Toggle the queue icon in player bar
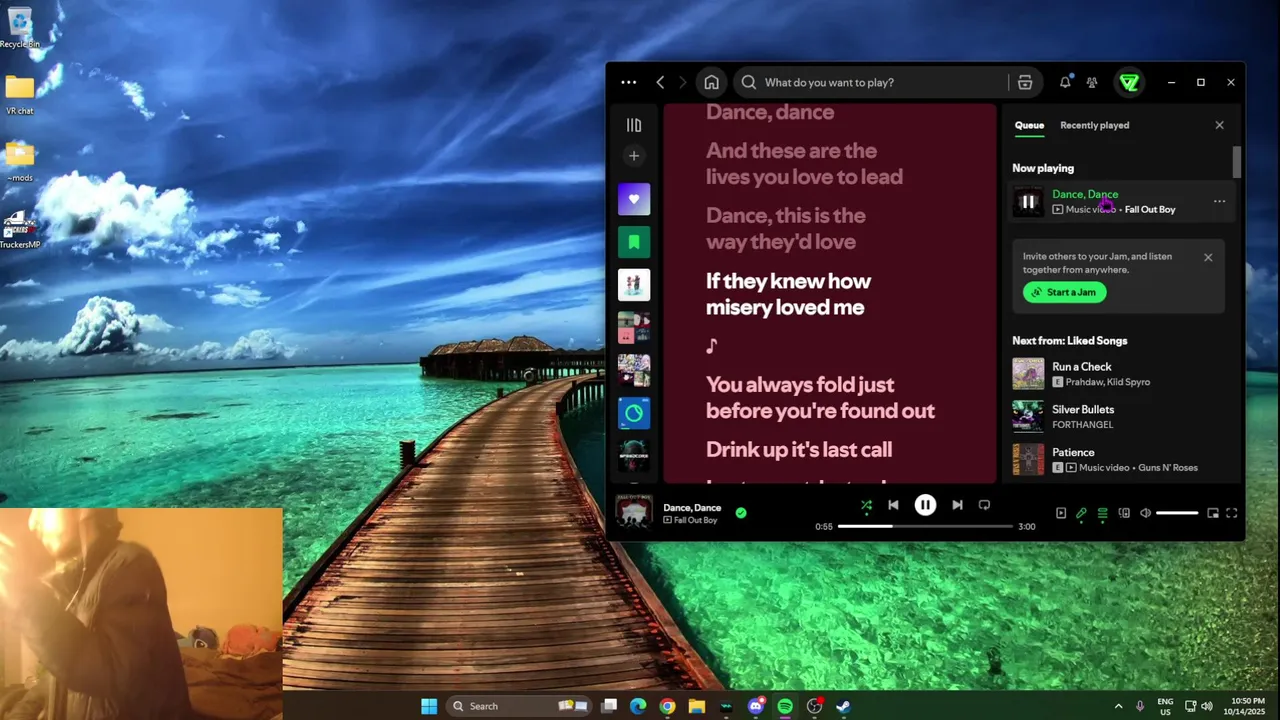Viewport: 1280px width, 720px height. pos(1102,513)
